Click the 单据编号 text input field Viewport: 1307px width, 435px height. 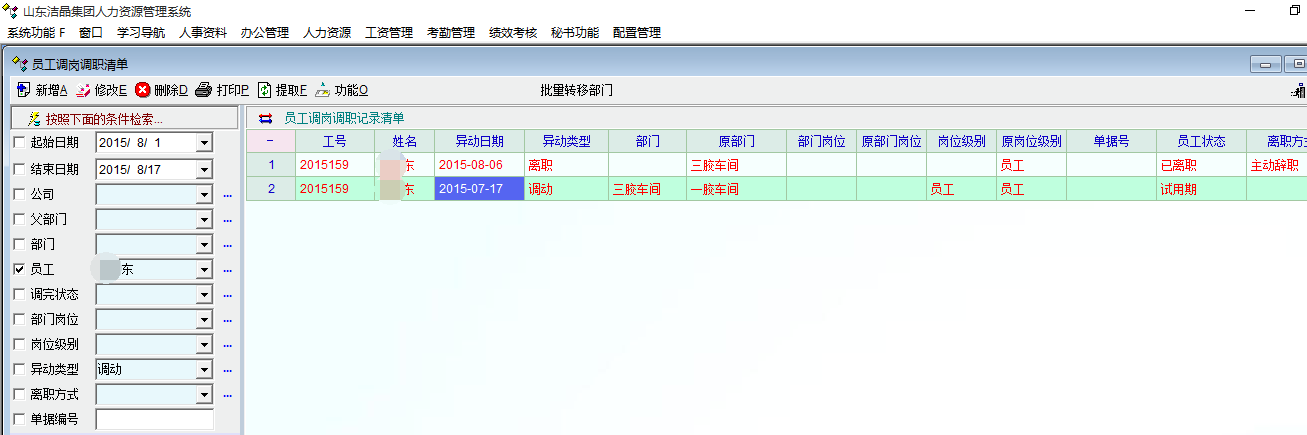click(154, 420)
